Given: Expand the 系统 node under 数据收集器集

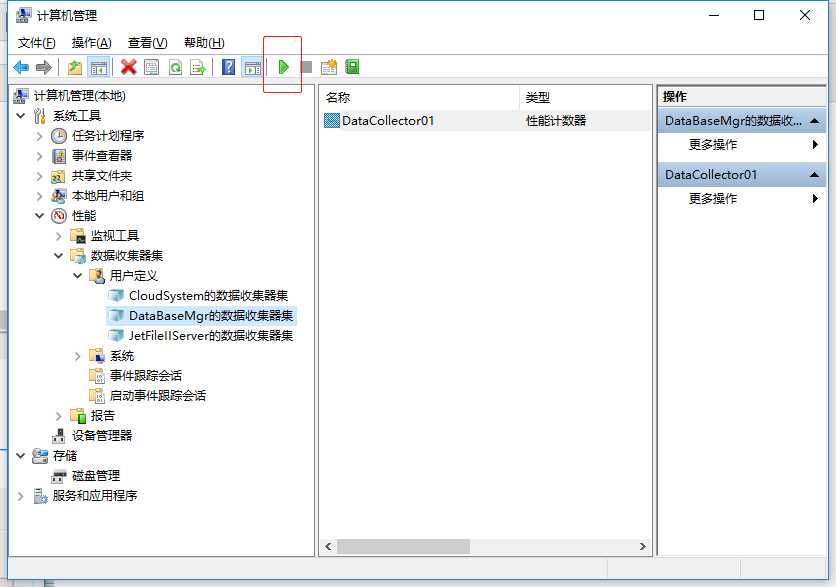Looking at the screenshot, I should [78, 356].
